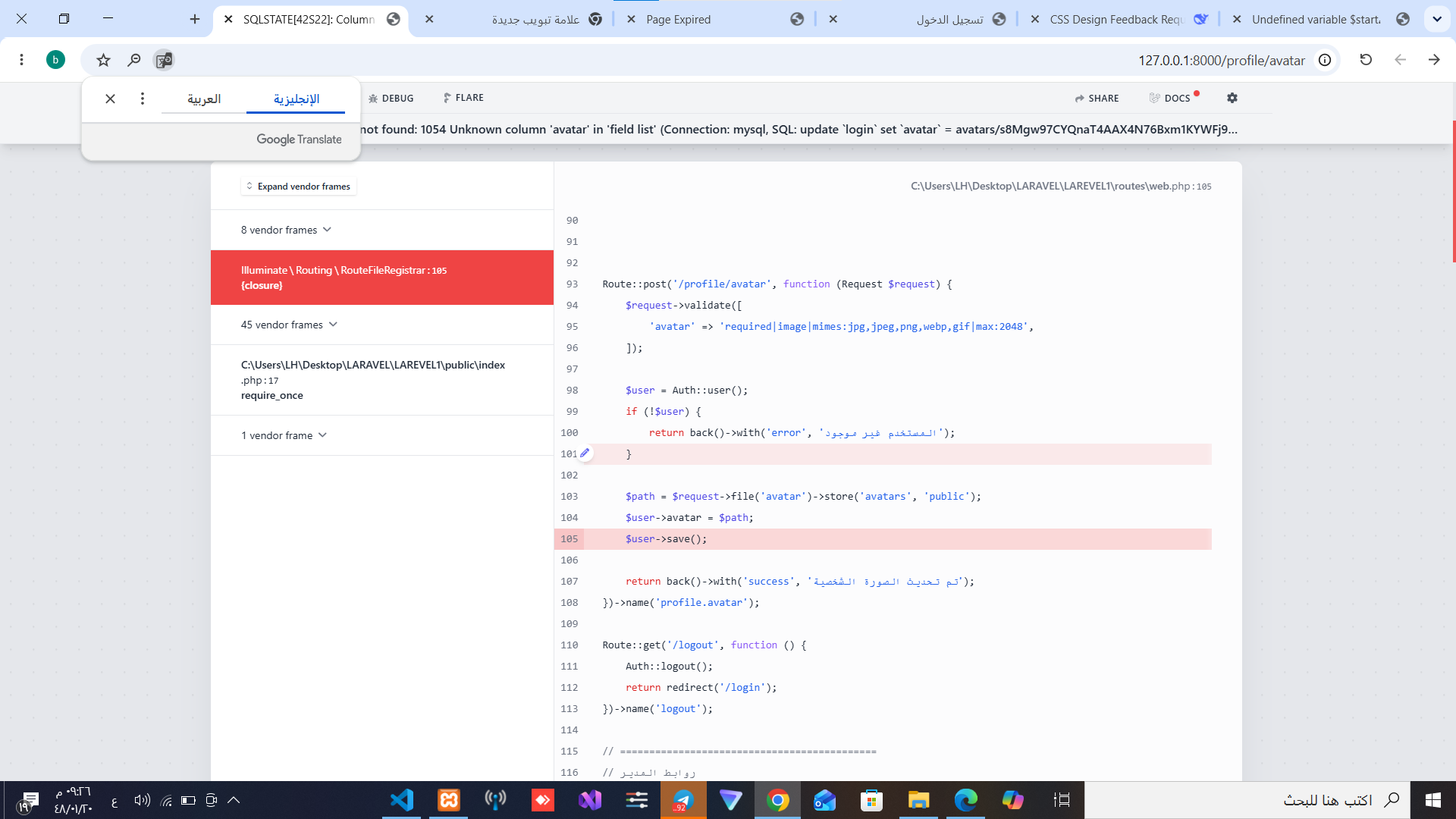The image size is (1456, 819).
Task: Click the Google Translate icon in address bar
Action: pyautogui.click(x=164, y=59)
